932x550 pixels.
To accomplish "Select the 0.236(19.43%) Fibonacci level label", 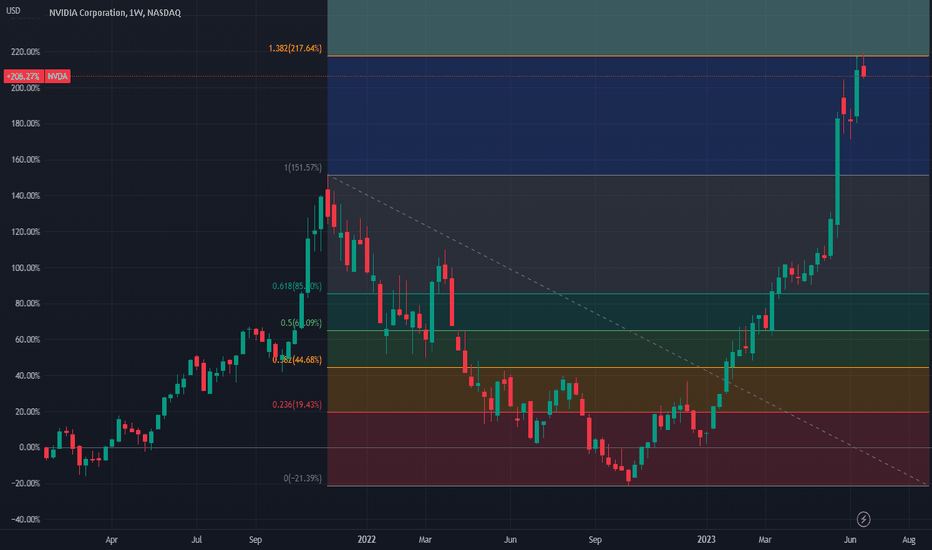I will click(297, 404).
